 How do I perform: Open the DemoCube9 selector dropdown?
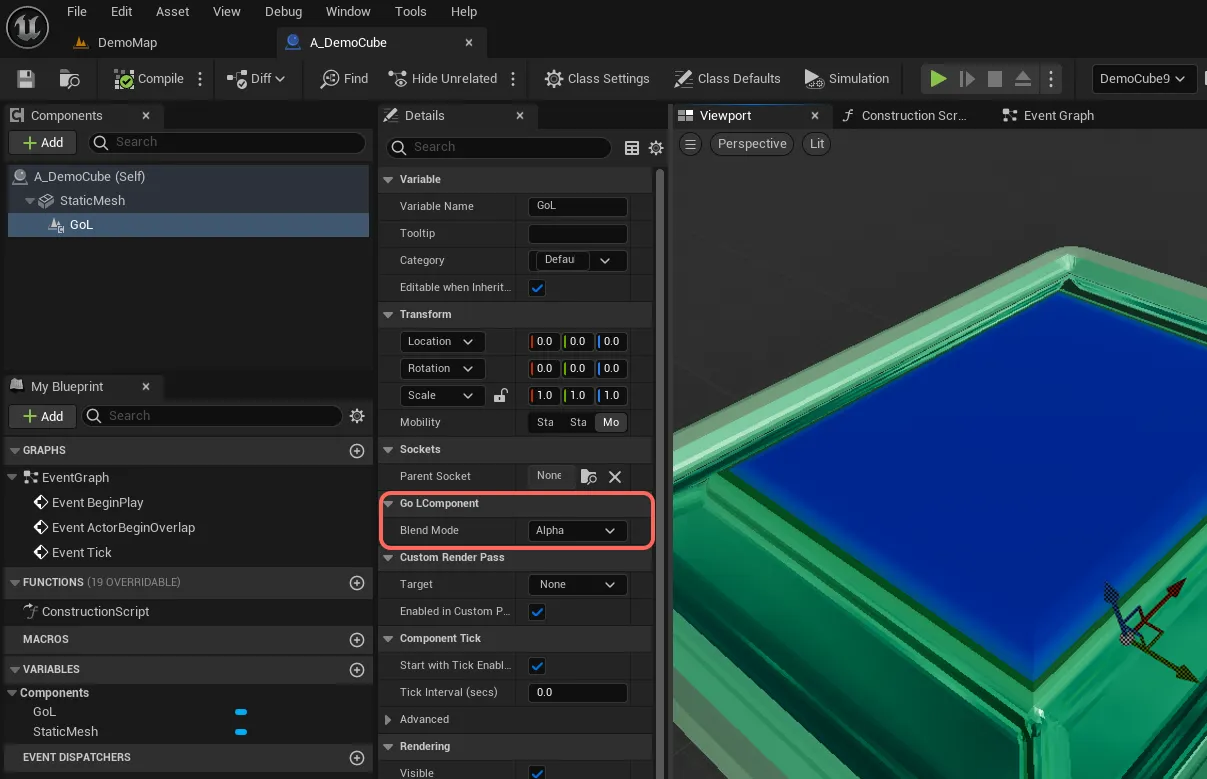click(x=1143, y=78)
